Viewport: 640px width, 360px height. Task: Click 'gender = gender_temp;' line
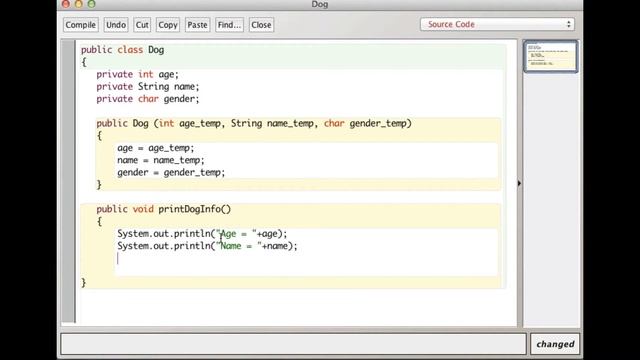[171, 172]
